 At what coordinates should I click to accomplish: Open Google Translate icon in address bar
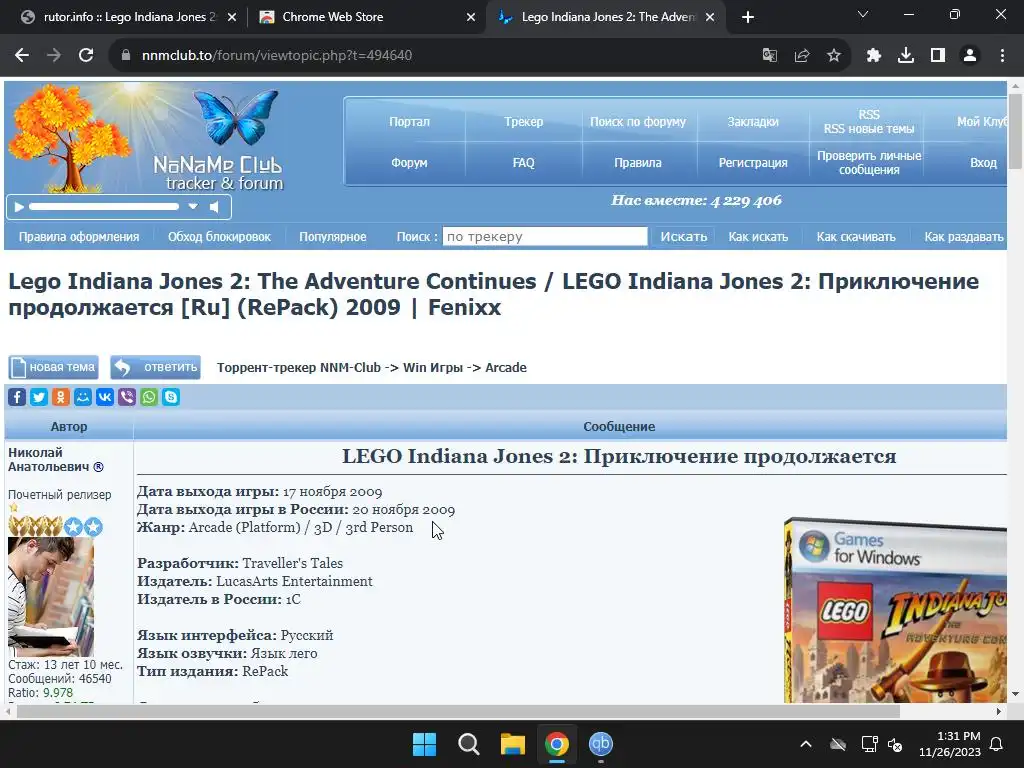[770, 56]
